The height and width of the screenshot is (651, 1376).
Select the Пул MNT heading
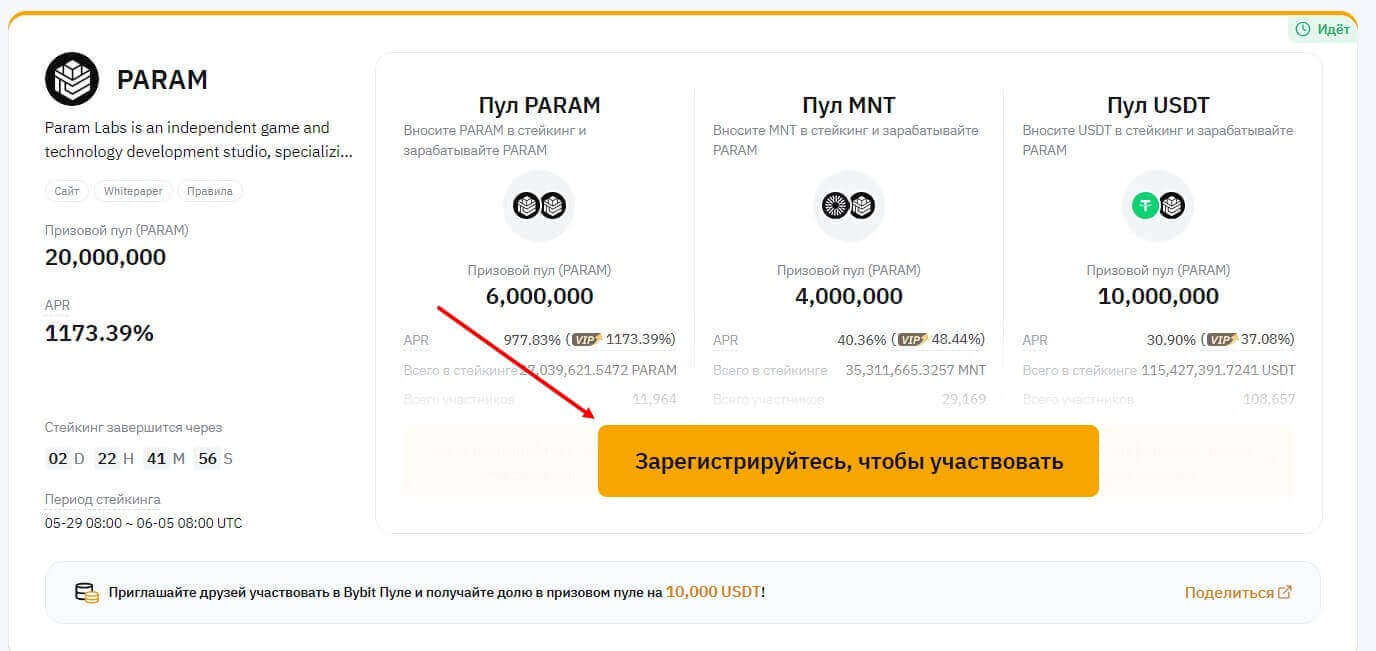(x=848, y=105)
